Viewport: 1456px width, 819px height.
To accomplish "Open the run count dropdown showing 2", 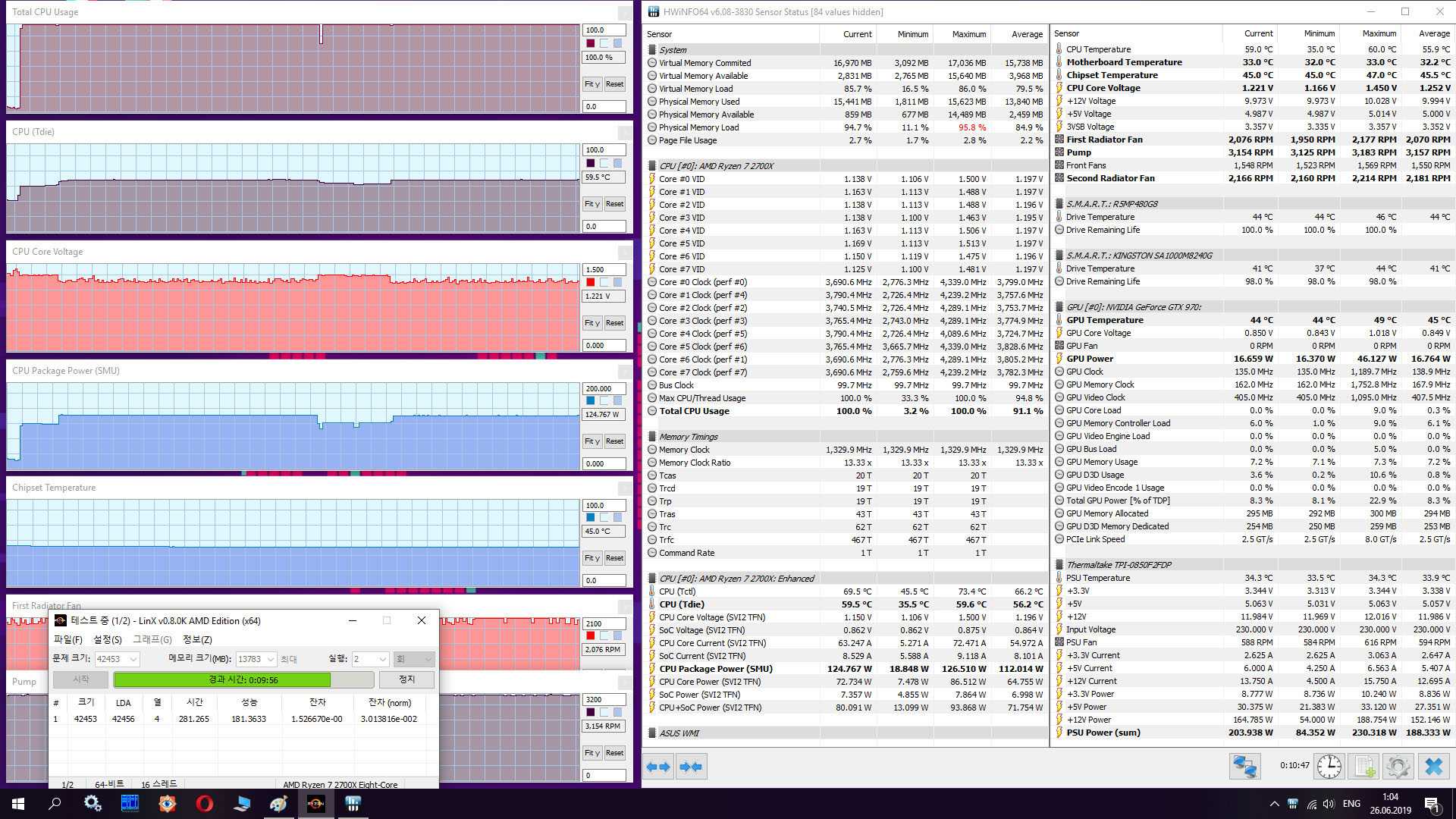I will click(x=382, y=659).
